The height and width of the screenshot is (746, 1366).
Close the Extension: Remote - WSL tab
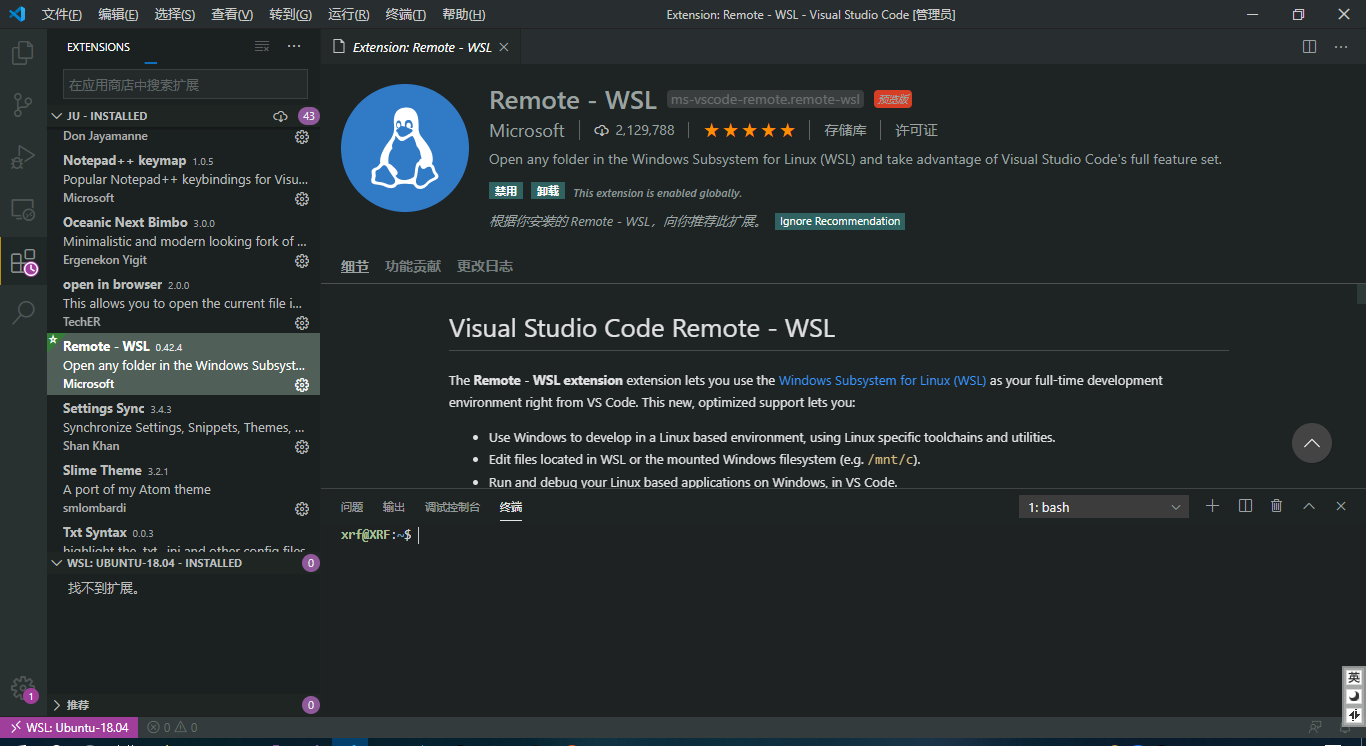(504, 47)
